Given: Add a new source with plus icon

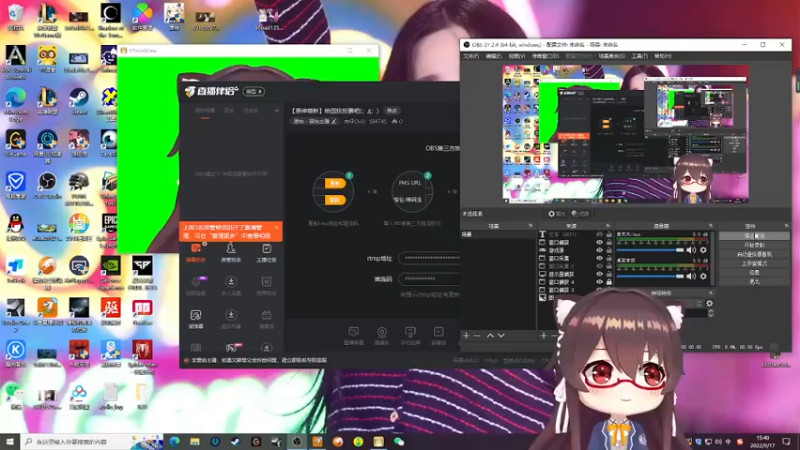Looking at the screenshot, I should point(543,336).
